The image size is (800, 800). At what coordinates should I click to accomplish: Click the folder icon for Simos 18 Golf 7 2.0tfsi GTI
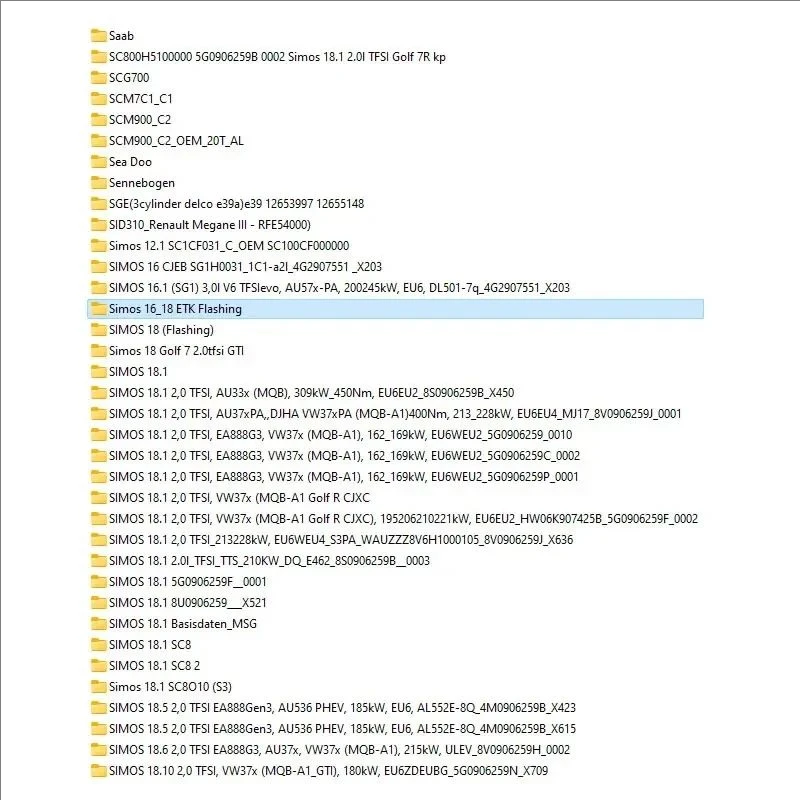(98, 351)
